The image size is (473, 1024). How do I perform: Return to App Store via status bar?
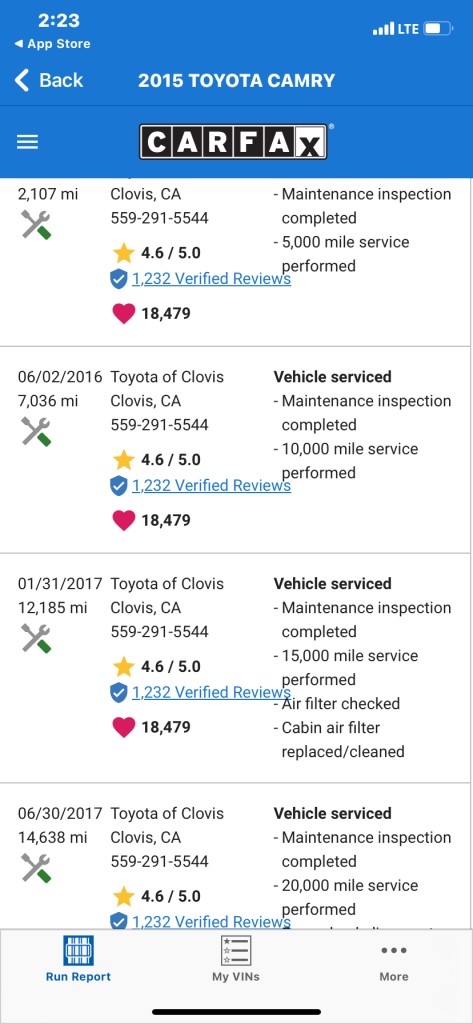pos(52,44)
